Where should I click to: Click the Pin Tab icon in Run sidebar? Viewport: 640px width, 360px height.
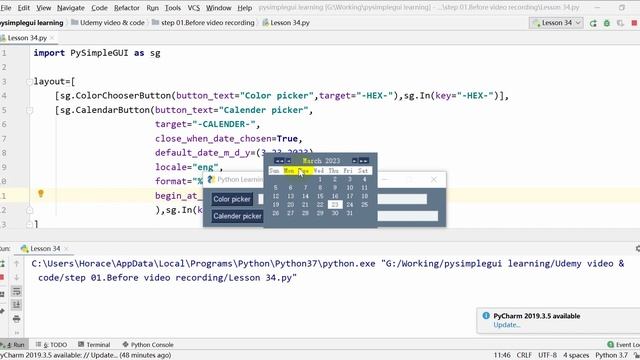[x=2, y=311]
